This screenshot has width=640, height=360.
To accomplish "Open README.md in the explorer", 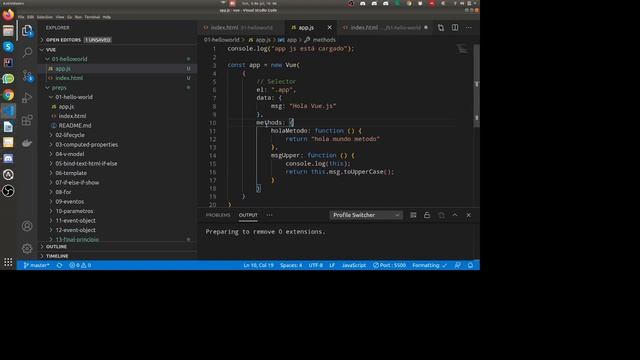I will (x=75, y=126).
